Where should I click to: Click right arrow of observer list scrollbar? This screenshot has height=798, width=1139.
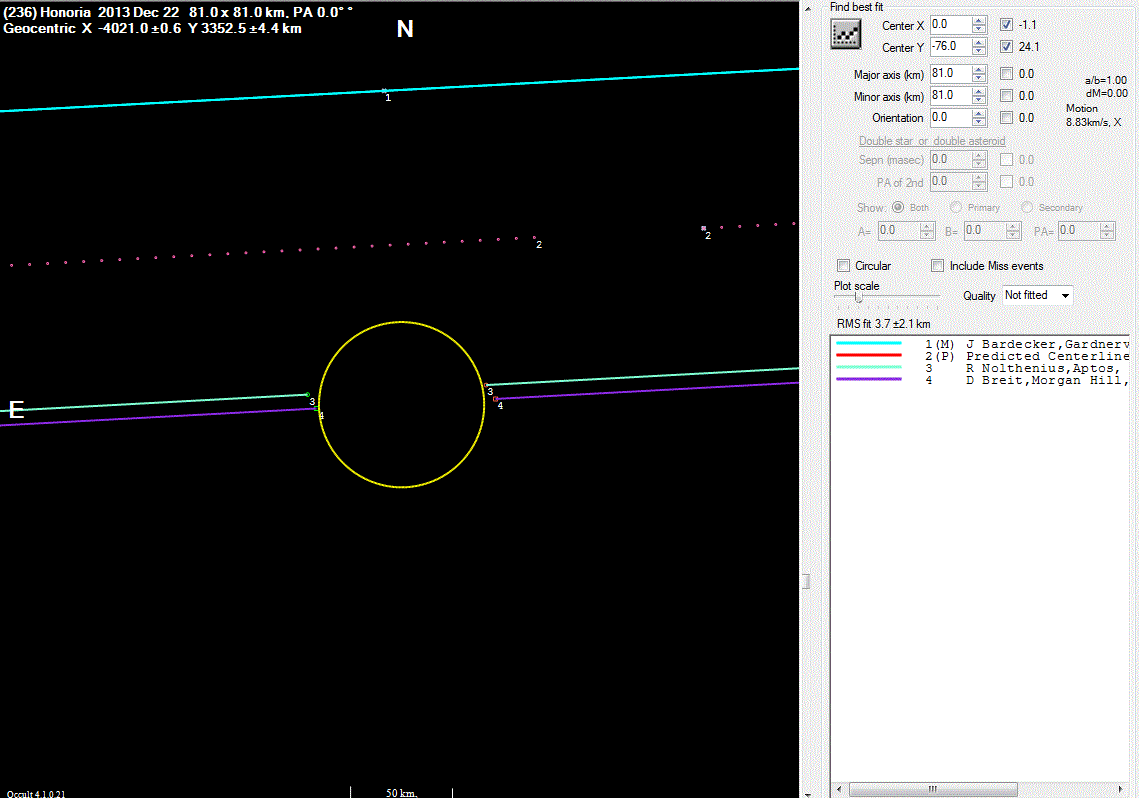point(1121,789)
